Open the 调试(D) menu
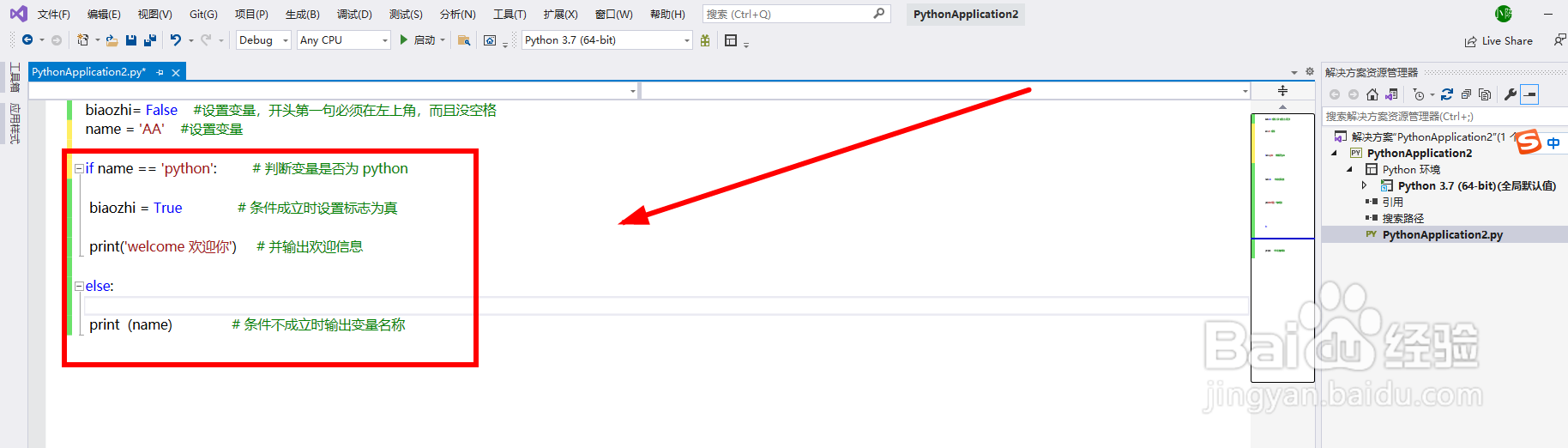This screenshot has width=1568, height=448. [354, 15]
